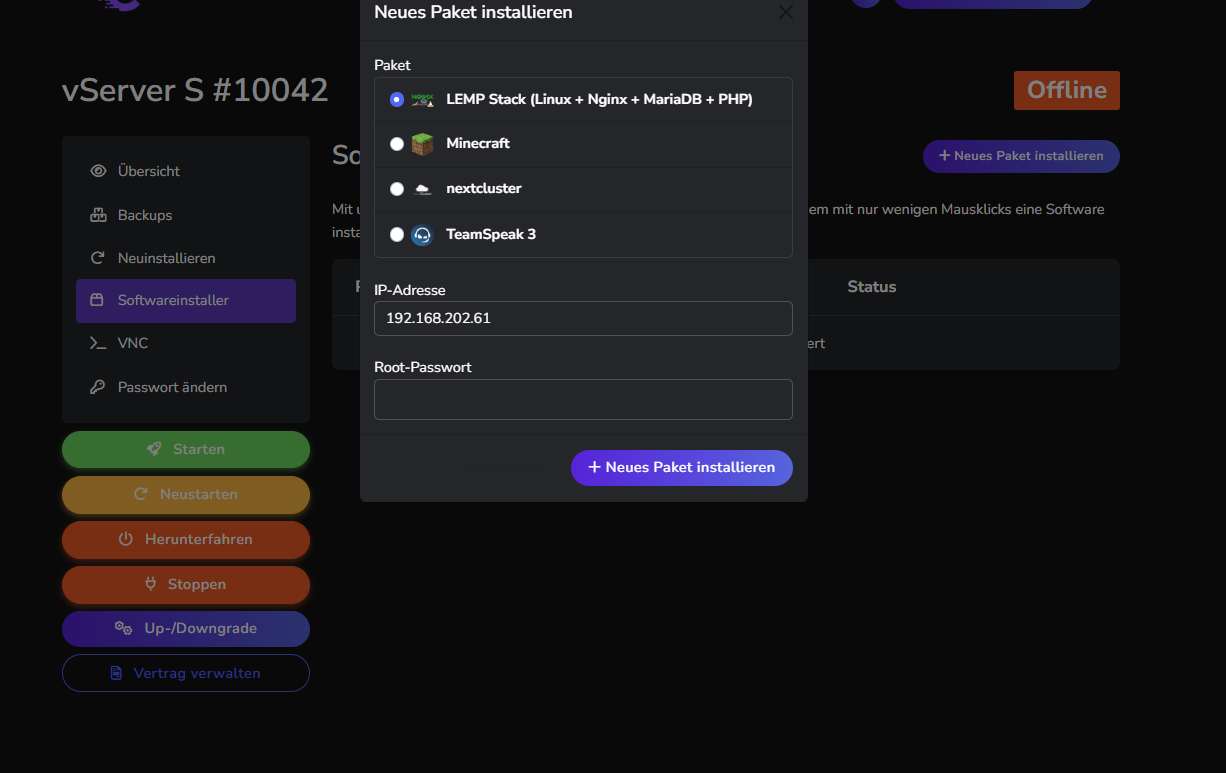Click into the Root-Passwort field
Viewport: 1226px width, 773px height.
[x=583, y=399]
